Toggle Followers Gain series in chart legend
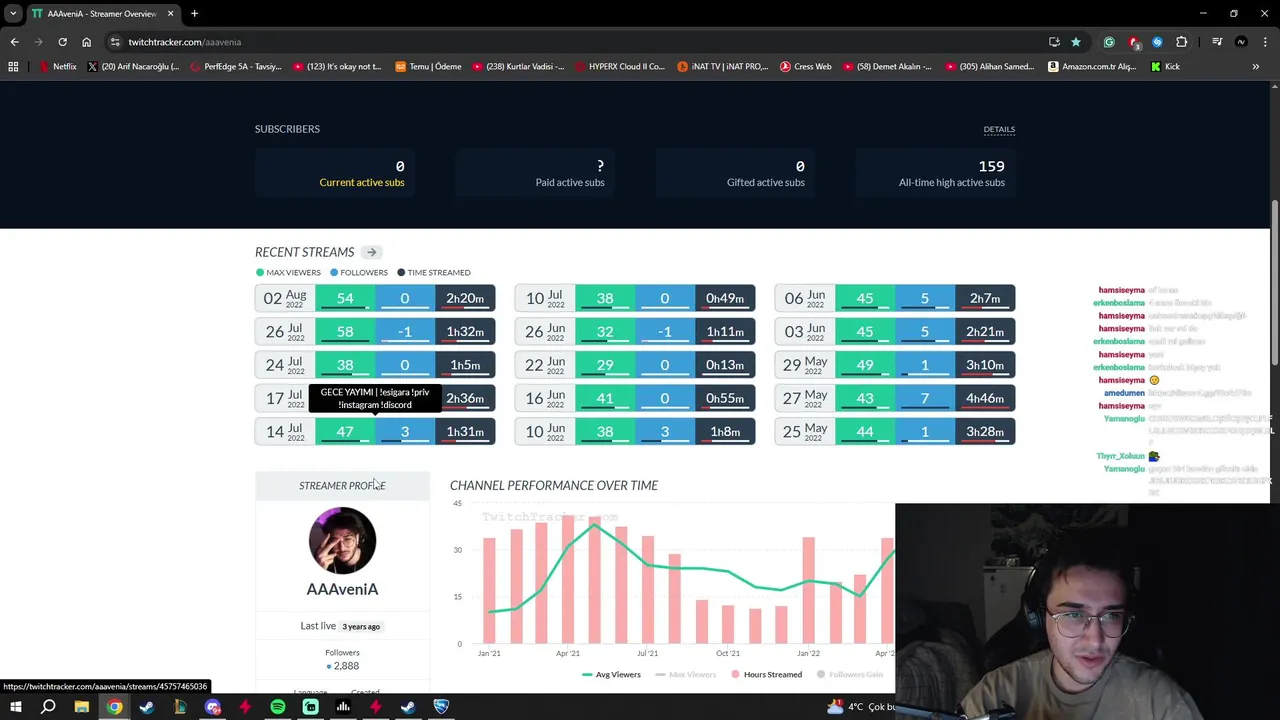The height and width of the screenshot is (720, 1280). tap(850, 675)
